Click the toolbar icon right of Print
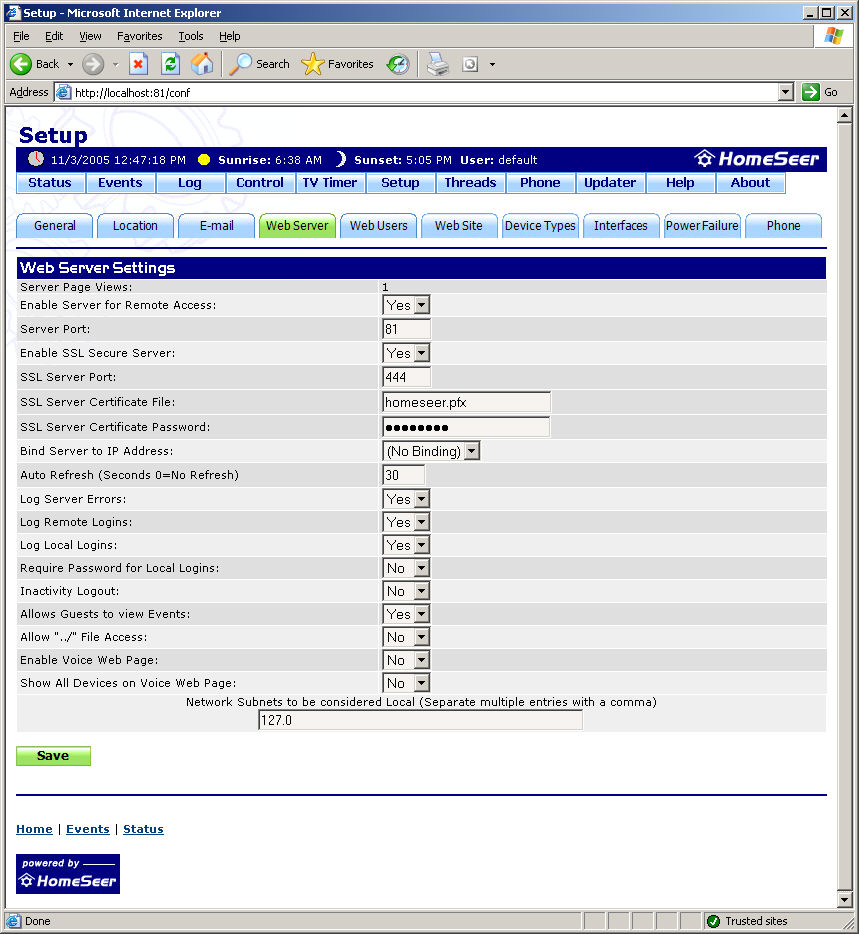The image size is (859, 934). (470, 64)
